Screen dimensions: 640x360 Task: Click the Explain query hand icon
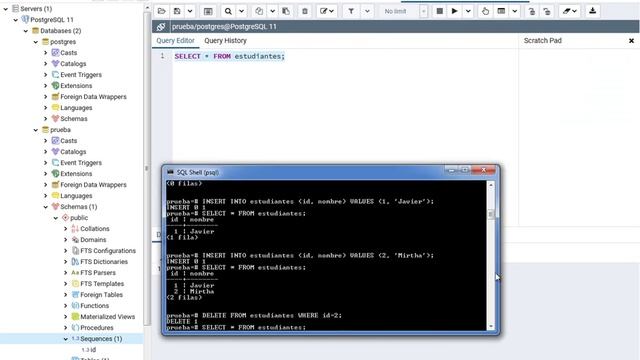click(485, 11)
